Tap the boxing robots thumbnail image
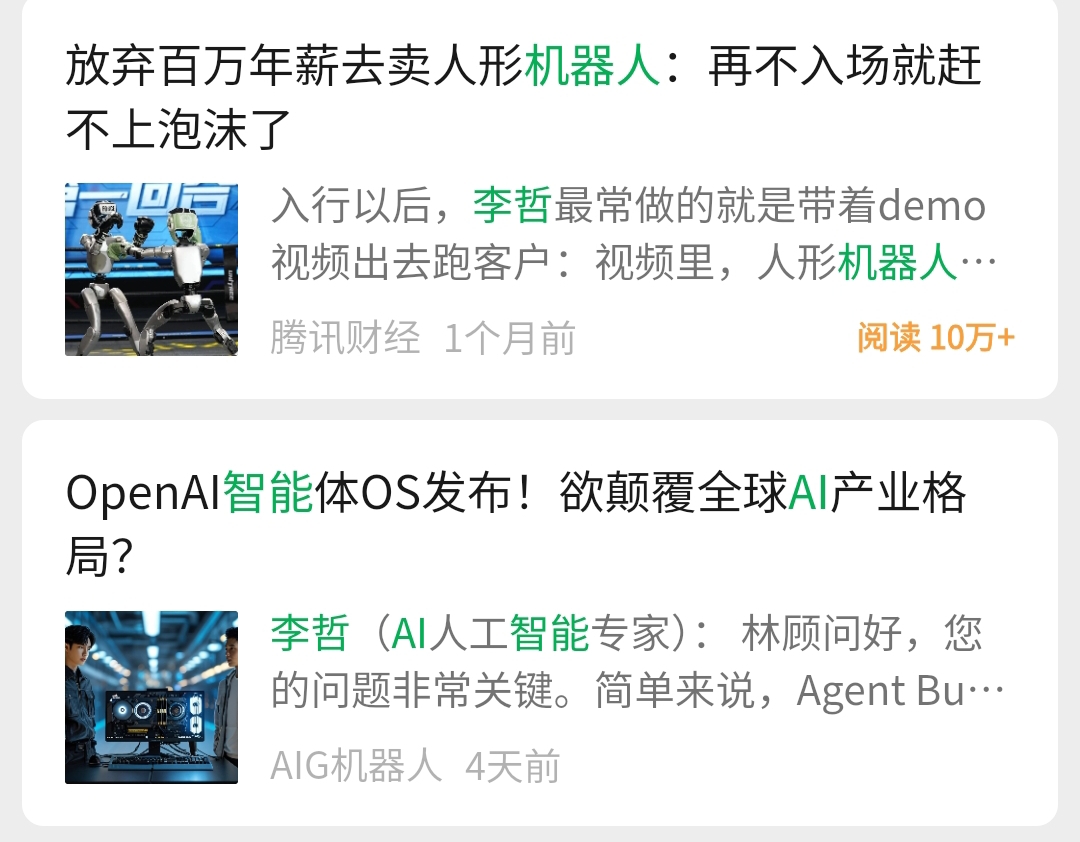The image size is (1080, 842). click(x=152, y=269)
